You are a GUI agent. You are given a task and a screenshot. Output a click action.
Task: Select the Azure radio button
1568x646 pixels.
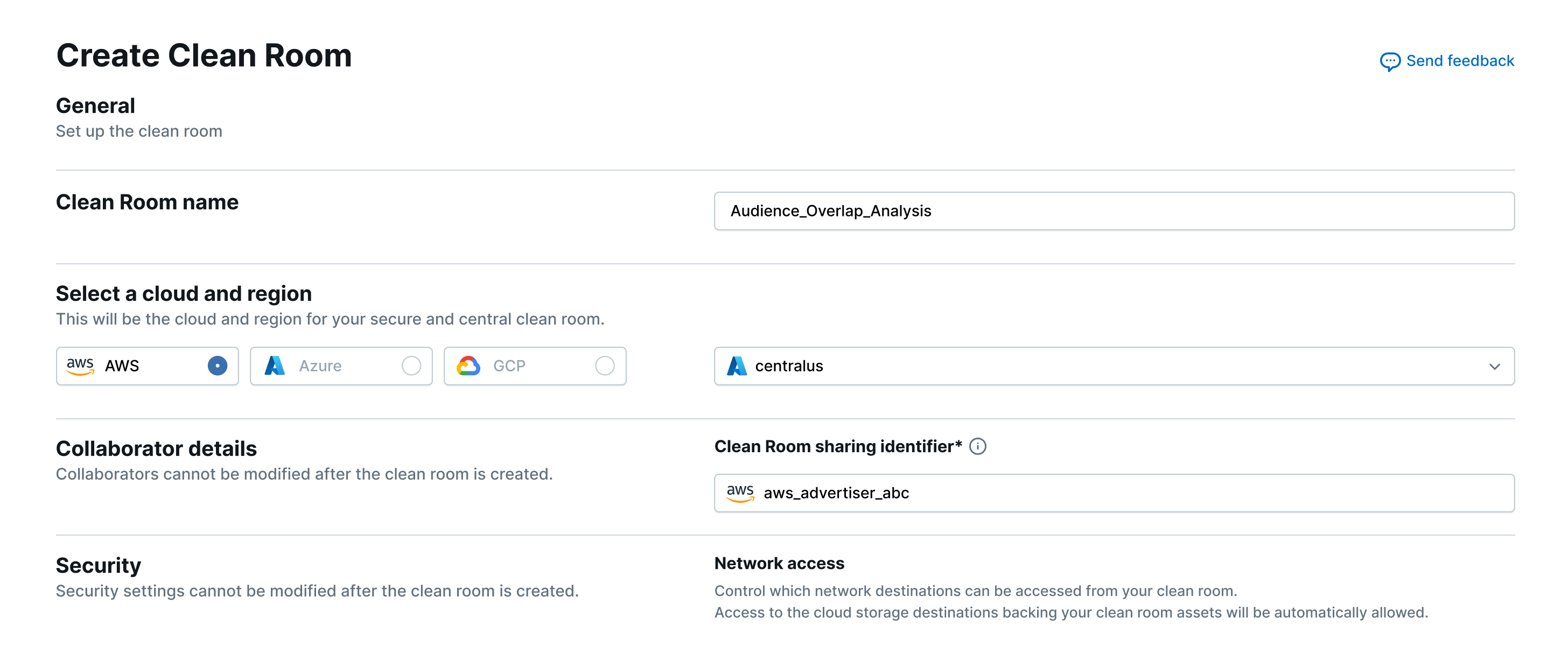[411, 366]
